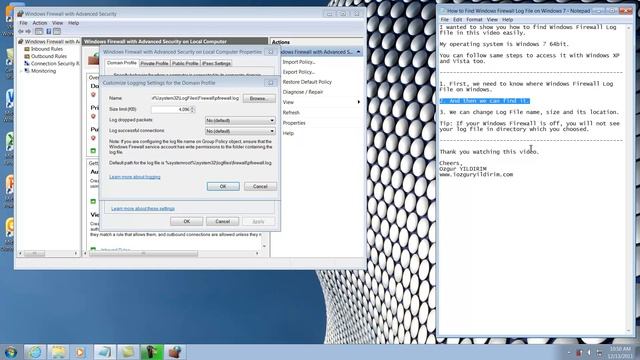Collapse the Actions section header arrow

[x=358, y=52]
